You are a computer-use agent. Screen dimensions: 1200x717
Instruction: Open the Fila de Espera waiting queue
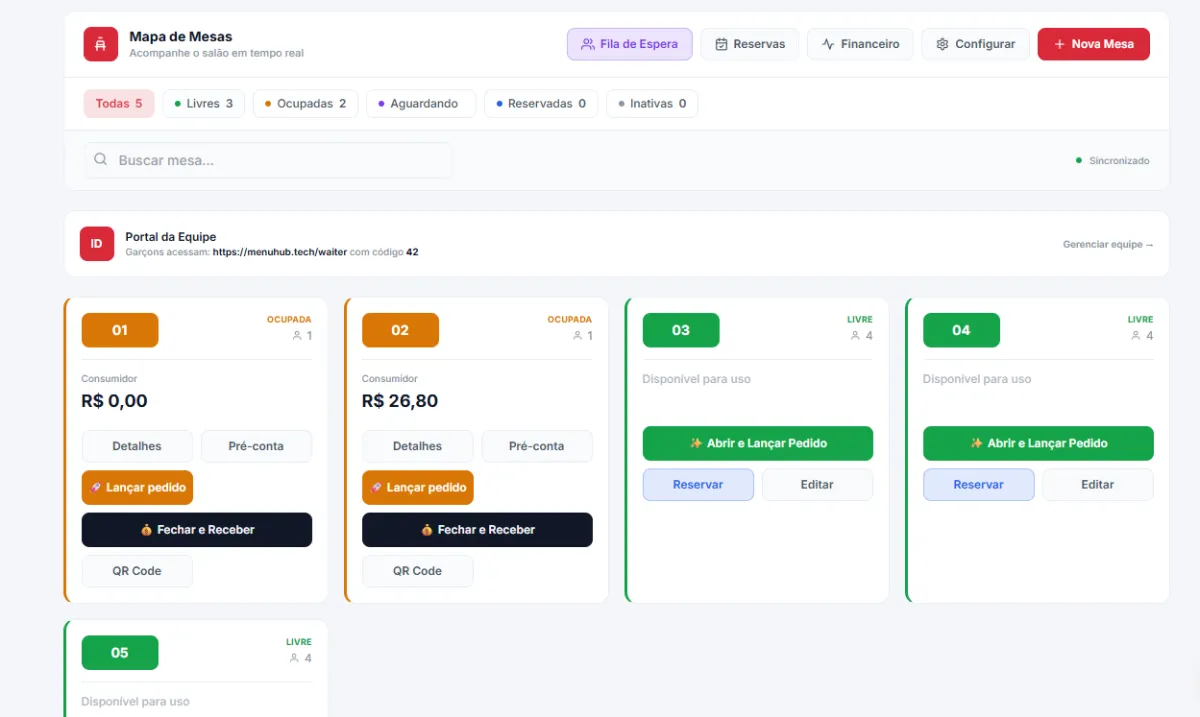[630, 44]
